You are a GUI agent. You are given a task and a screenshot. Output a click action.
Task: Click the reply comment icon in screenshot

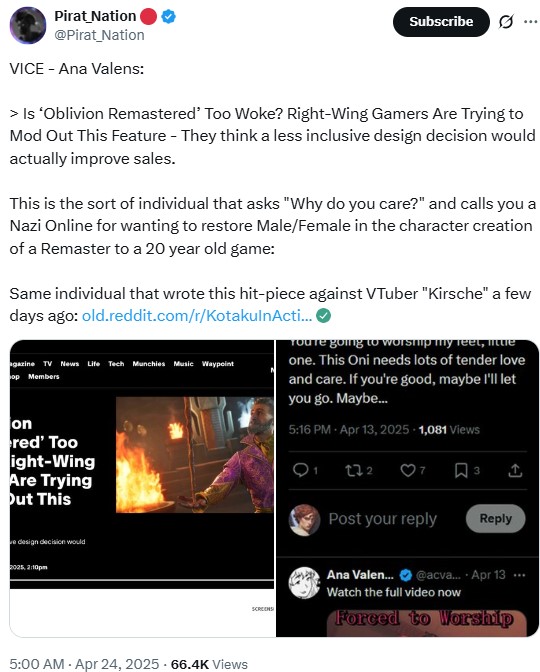pos(300,470)
